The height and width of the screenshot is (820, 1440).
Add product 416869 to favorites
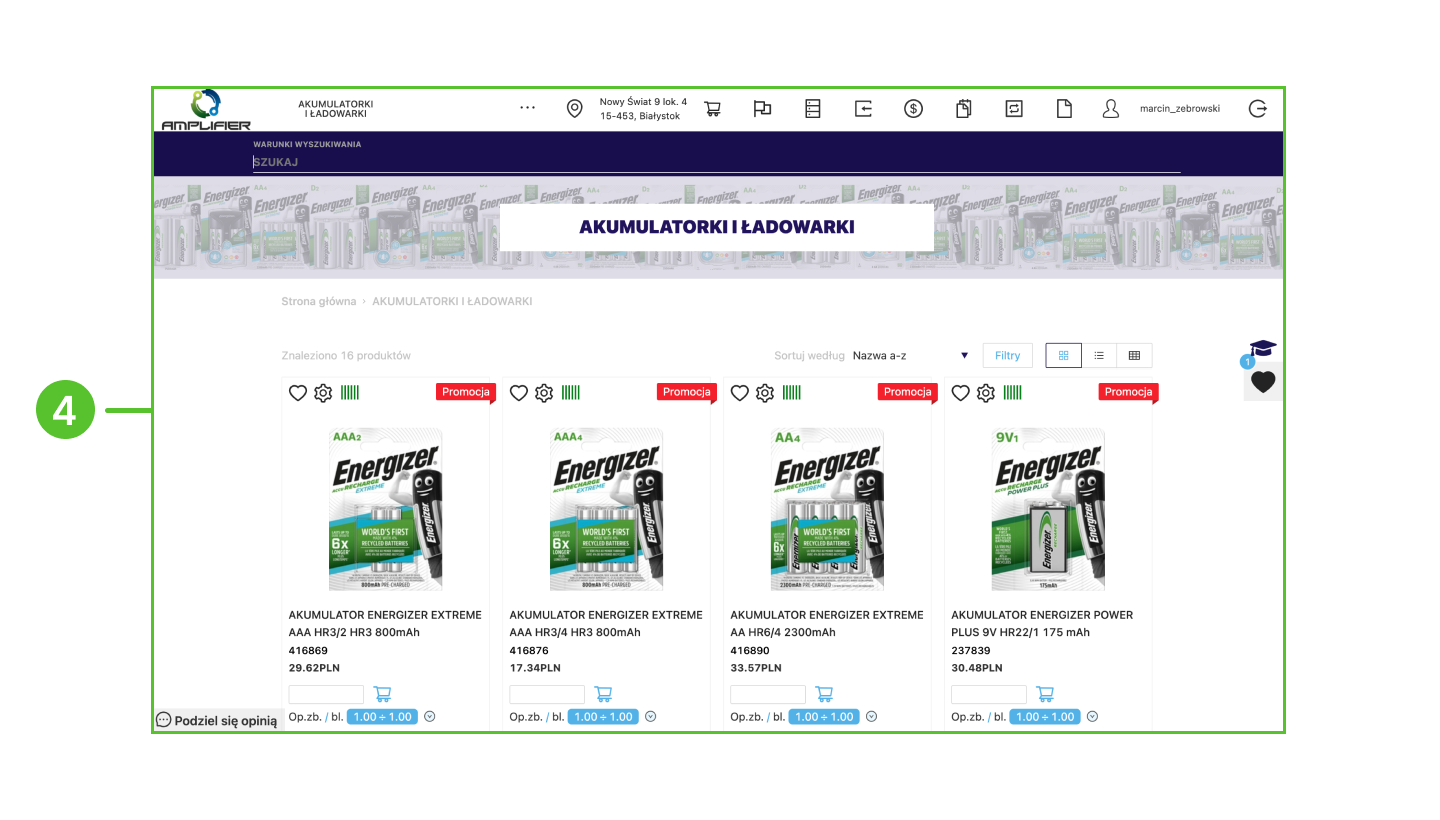(x=297, y=393)
